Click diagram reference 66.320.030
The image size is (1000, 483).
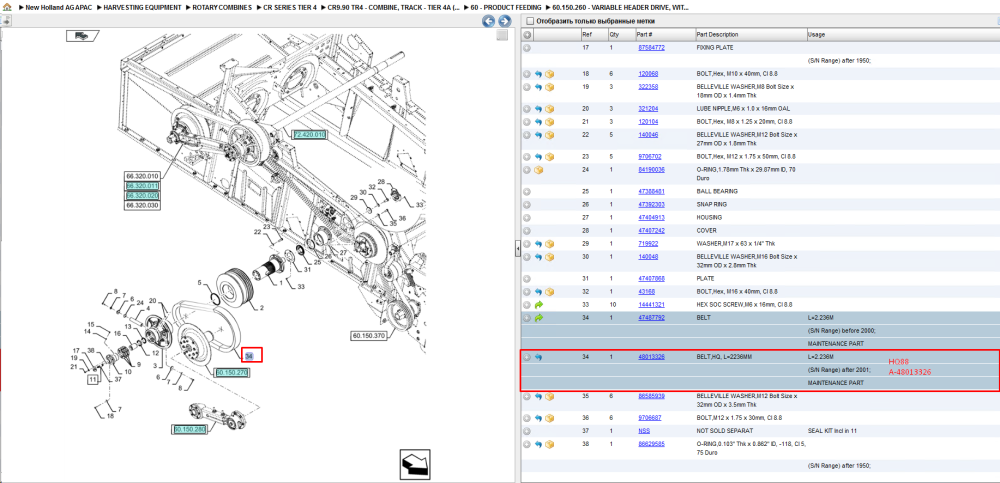tap(142, 205)
